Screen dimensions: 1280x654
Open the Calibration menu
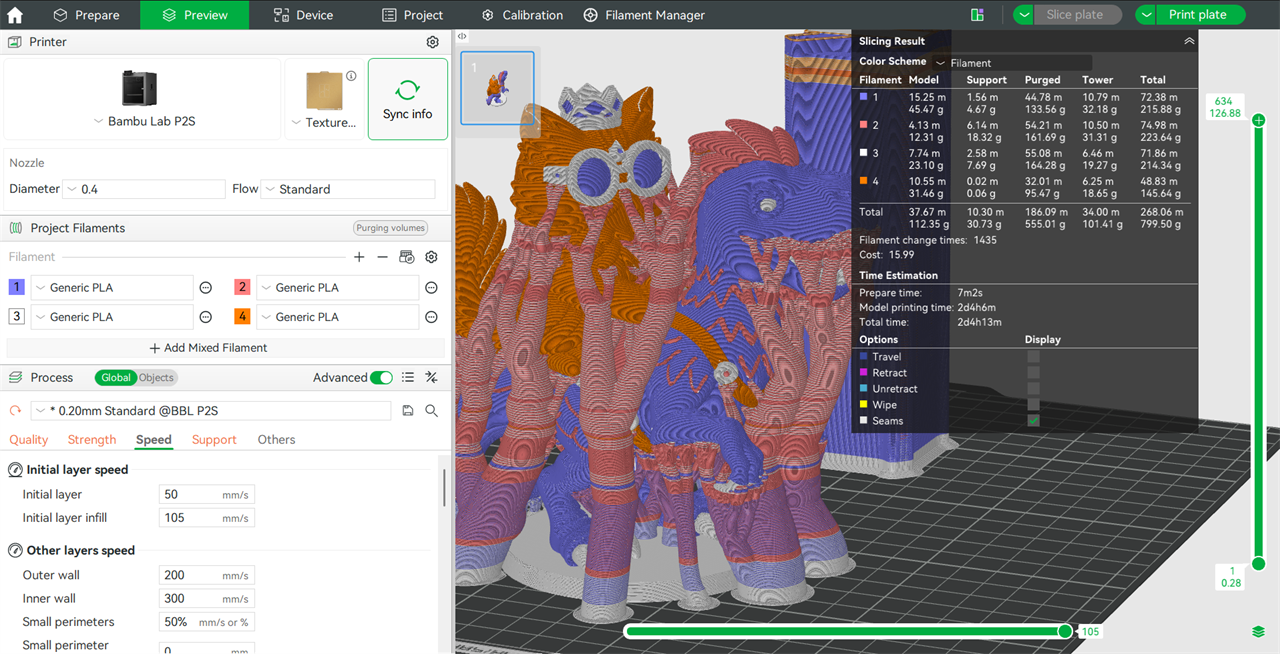tap(522, 15)
